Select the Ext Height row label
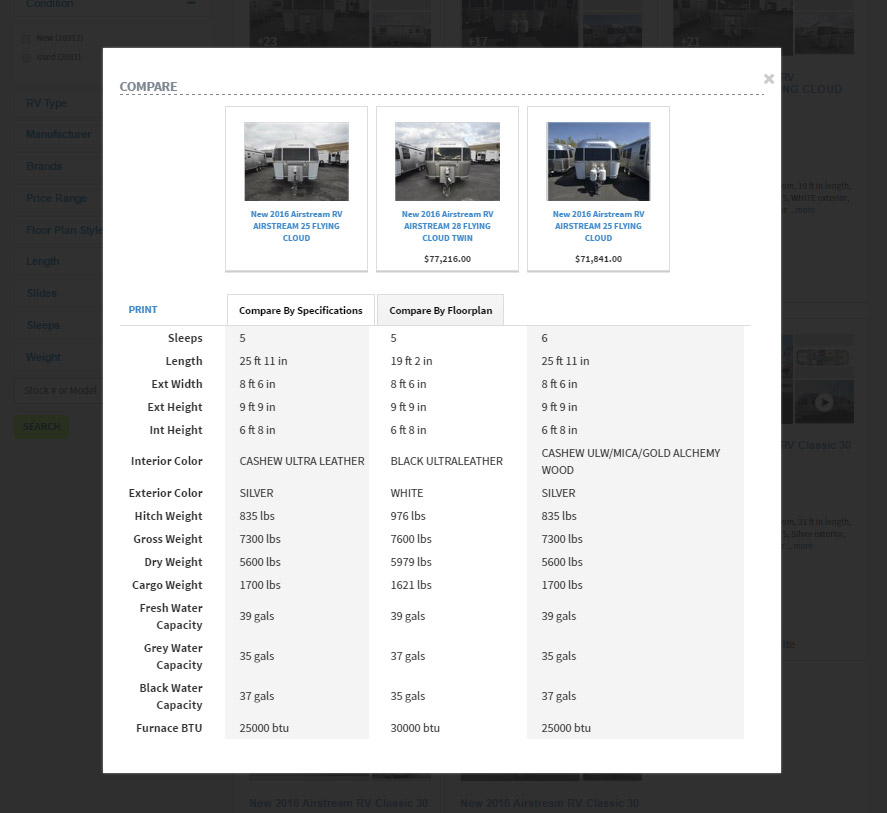The height and width of the screenshot is (813, 887). coord(174,407)
